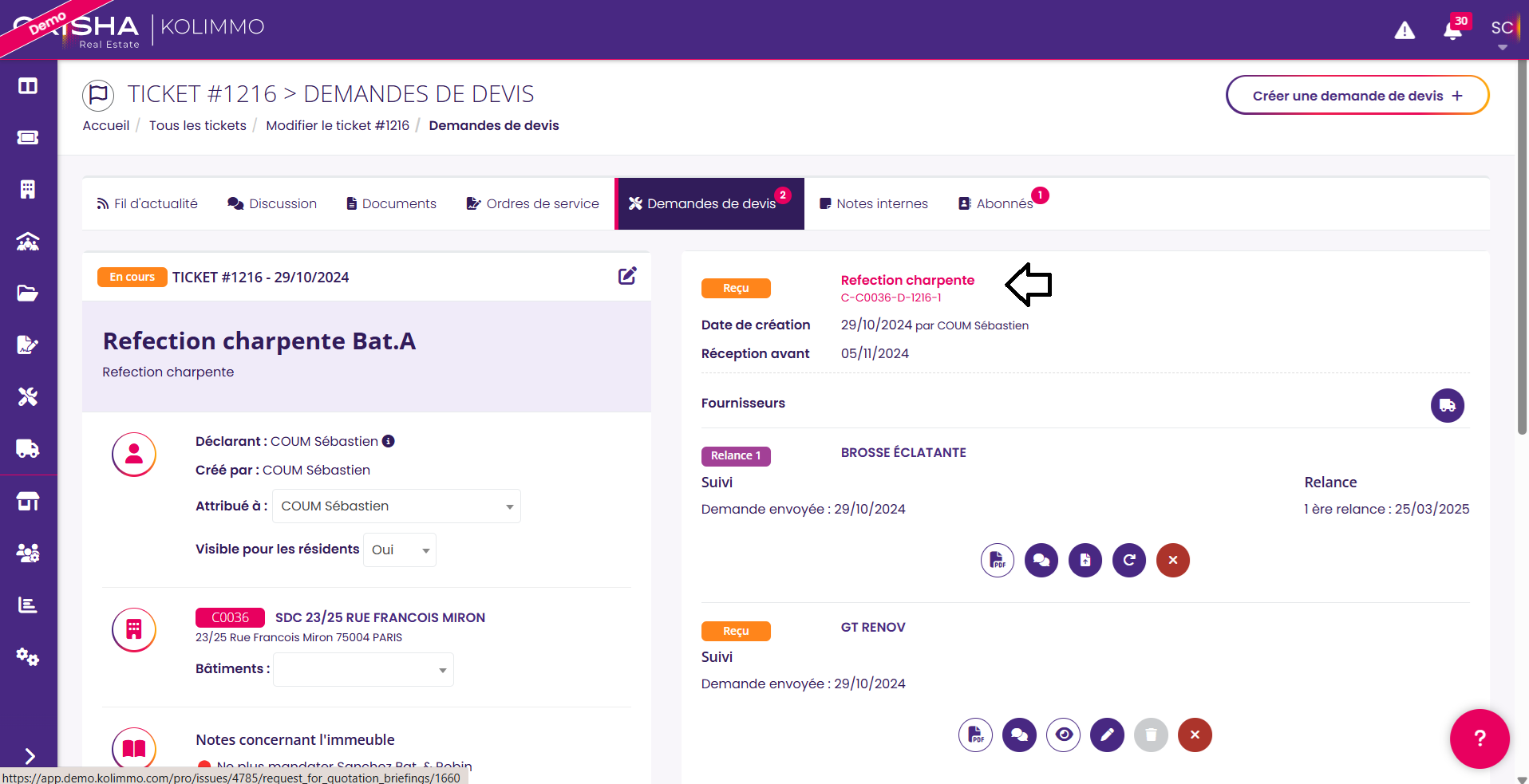Switch to Documents tab
The image size is (1529, 784).
(391, 203)
